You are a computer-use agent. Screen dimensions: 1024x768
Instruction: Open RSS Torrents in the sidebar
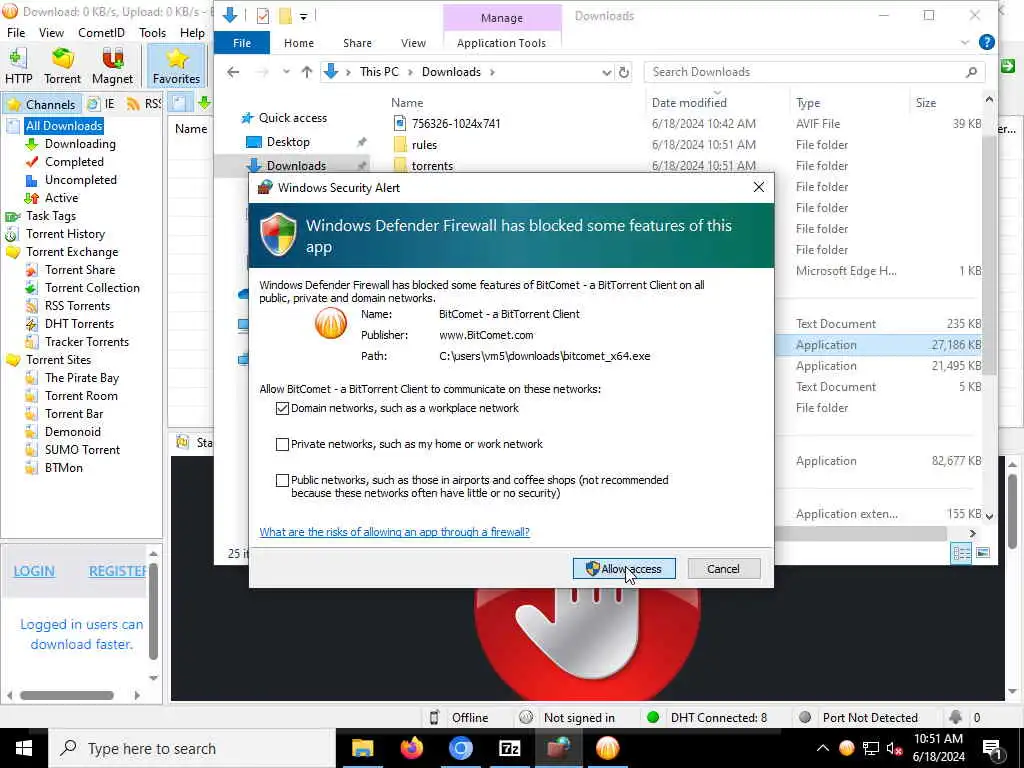[x=77, y=306]
